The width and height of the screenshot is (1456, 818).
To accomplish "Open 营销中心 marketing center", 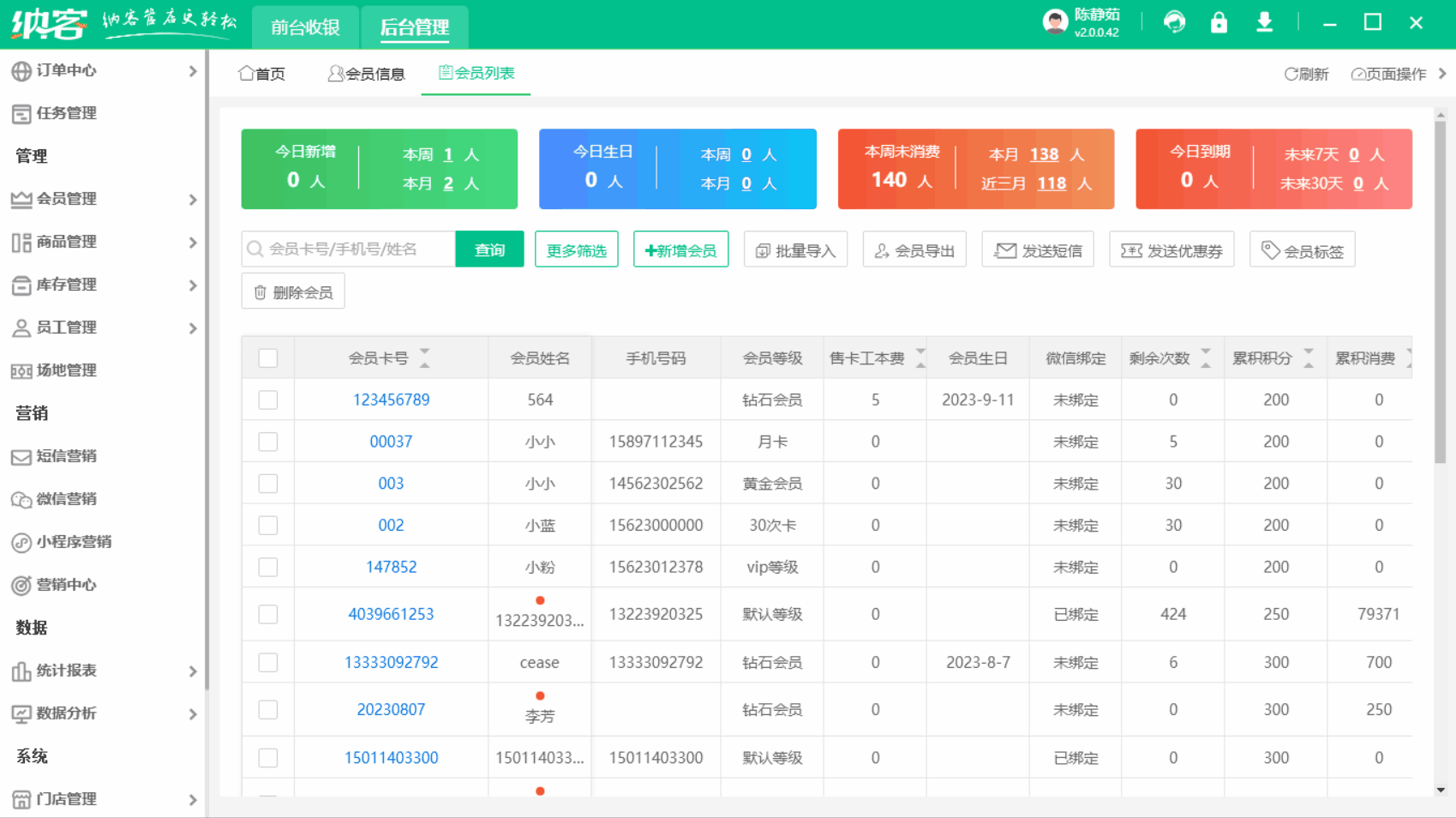I will coord(66,585).
